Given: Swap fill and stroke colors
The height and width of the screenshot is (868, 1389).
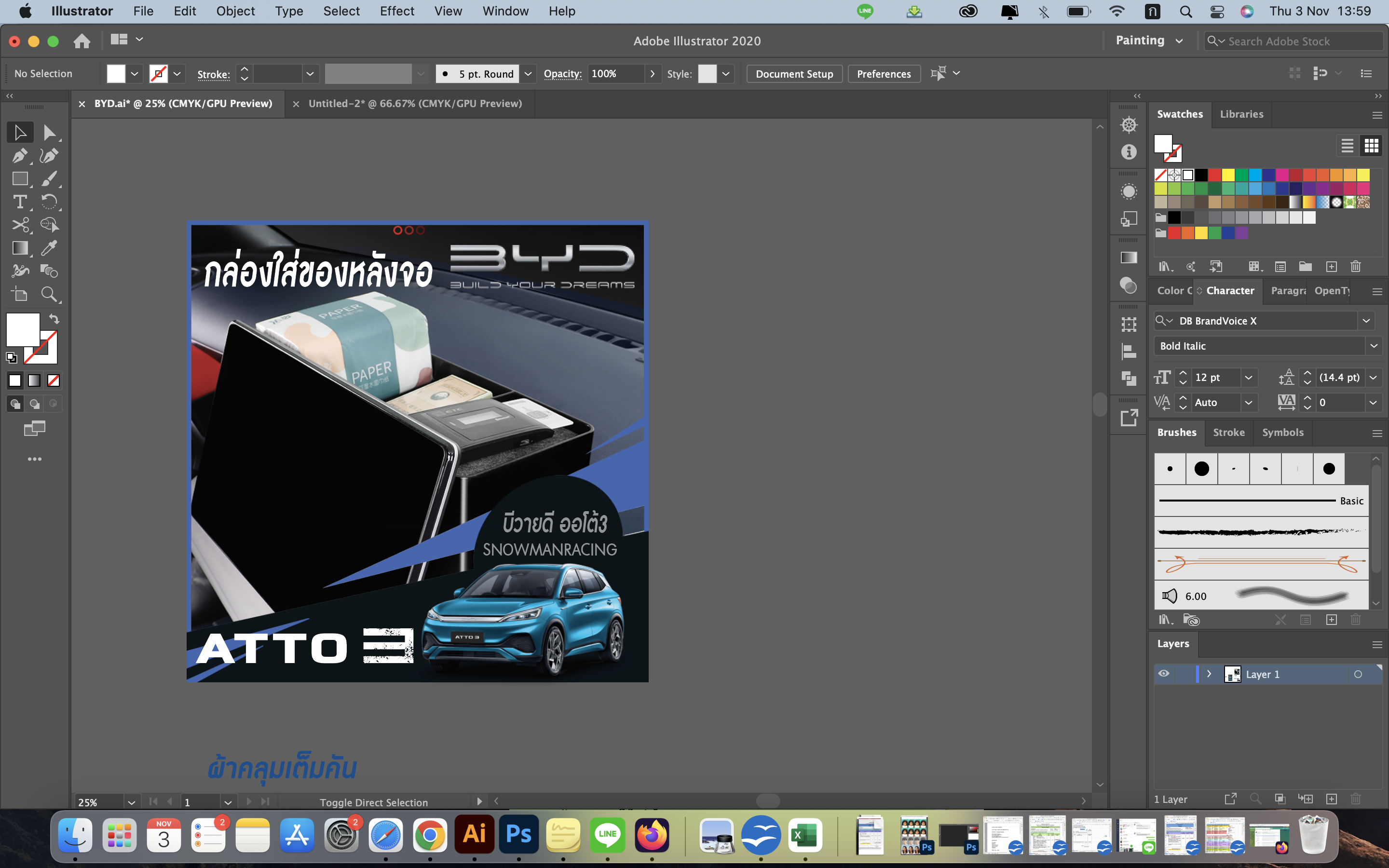Looking at the screenshot, I should (x=54, y=319).
